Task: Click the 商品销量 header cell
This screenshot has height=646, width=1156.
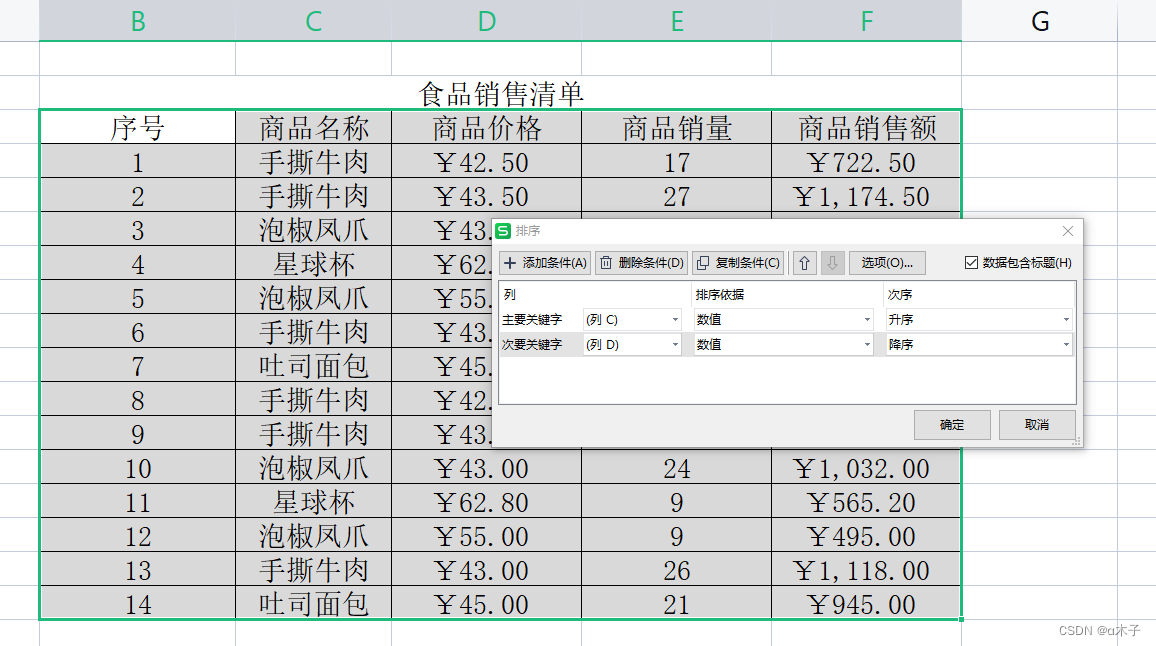Action: pyautogui.click(x=677, y=128)
